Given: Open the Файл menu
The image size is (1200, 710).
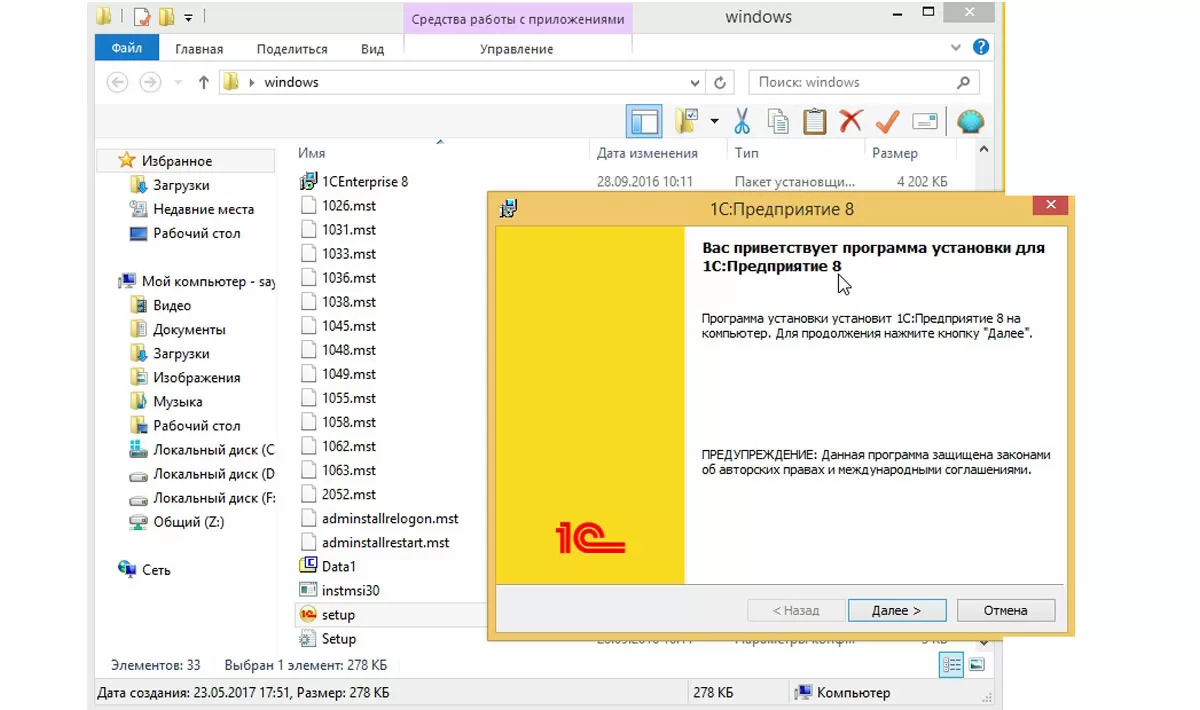Looking at the screenshot, I should pyautogui.click(x=127, y=48).
